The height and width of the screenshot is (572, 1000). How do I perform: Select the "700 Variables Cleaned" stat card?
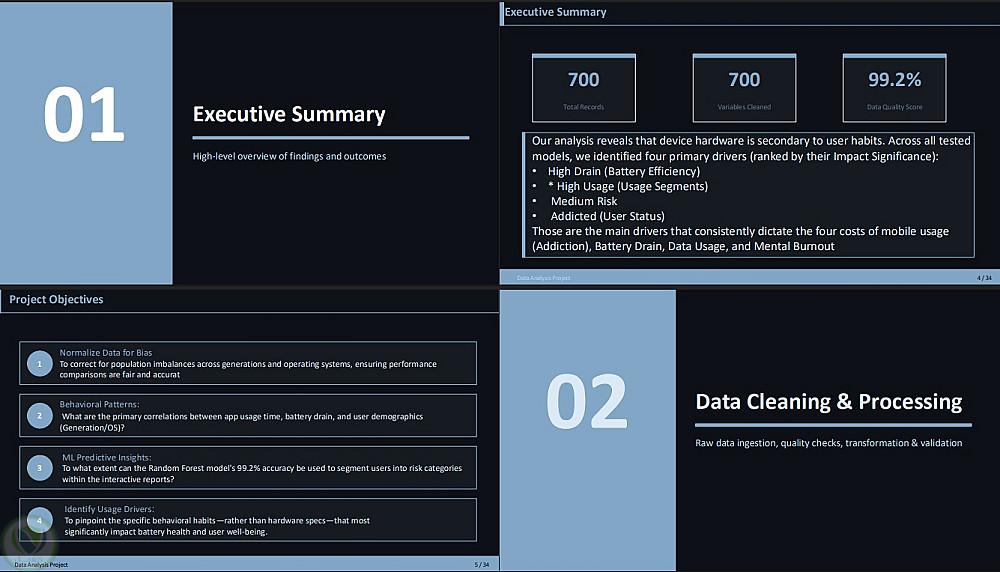click(x=744, y=88)
